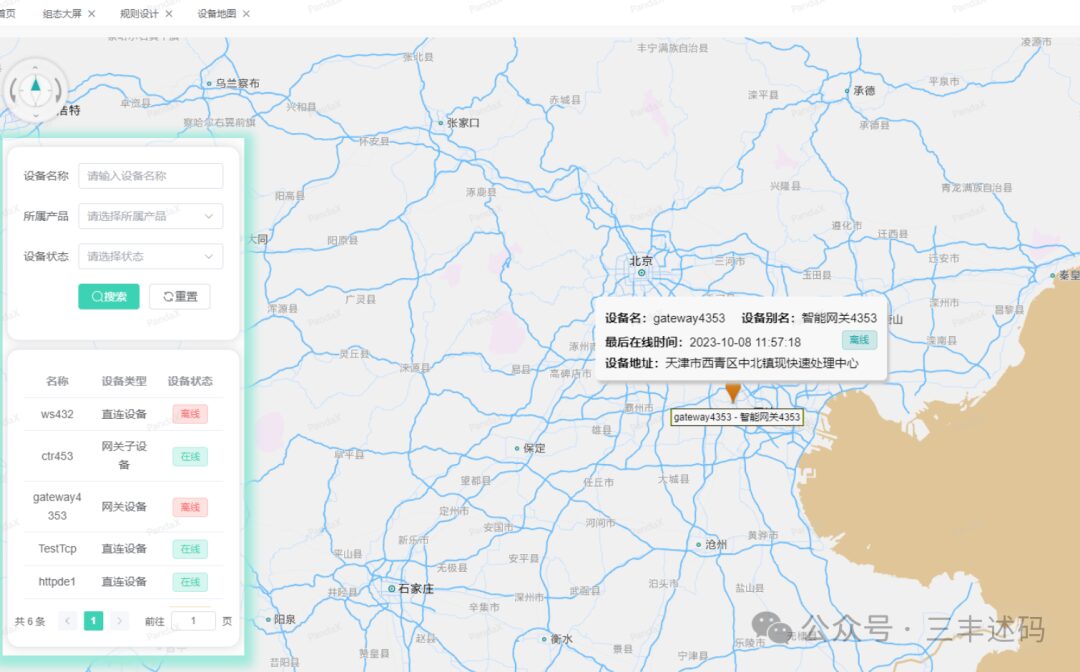Switch to the 规则设计 tab

coord(139,14)
